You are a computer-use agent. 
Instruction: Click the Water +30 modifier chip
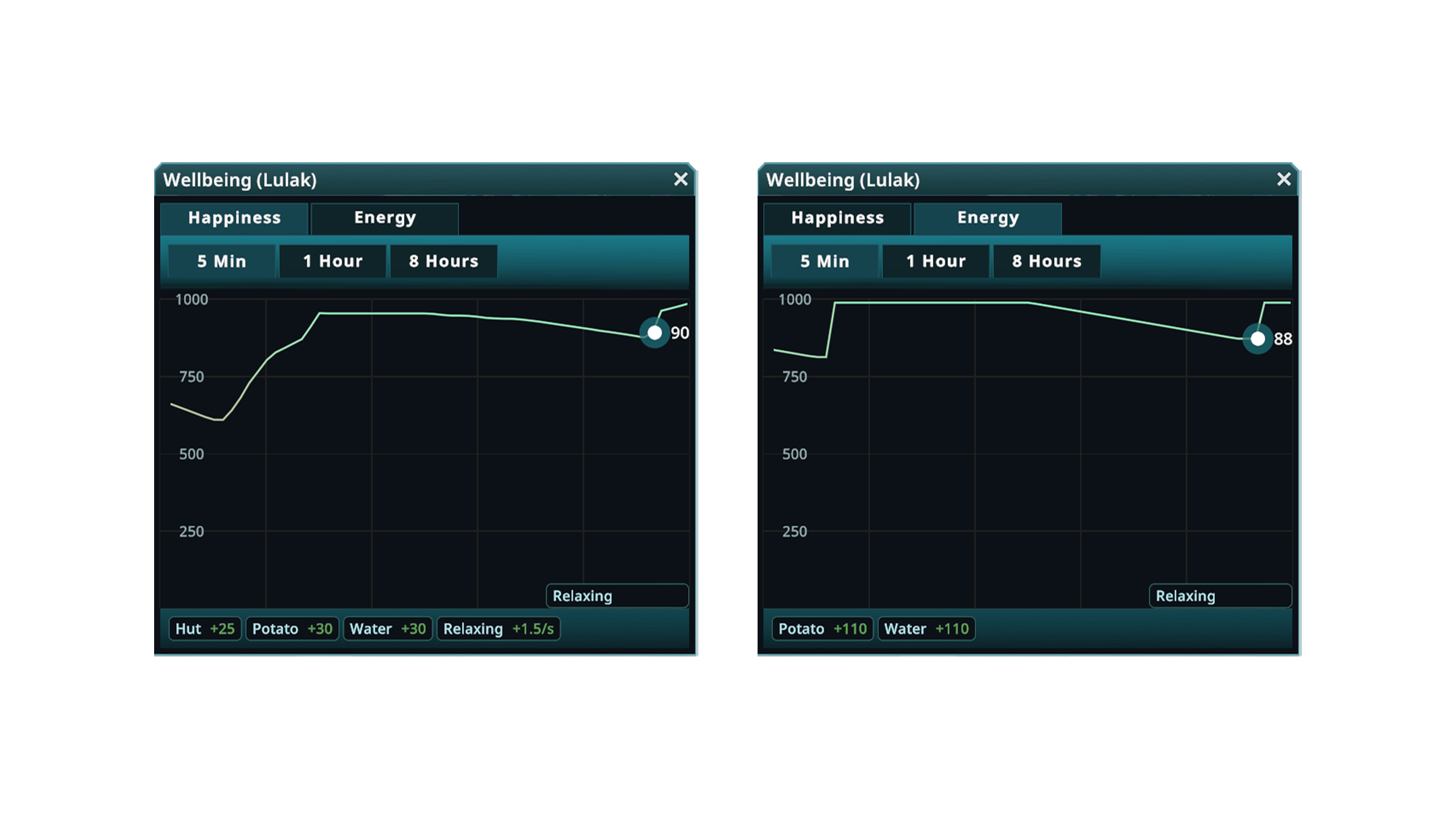click(388, 628)
